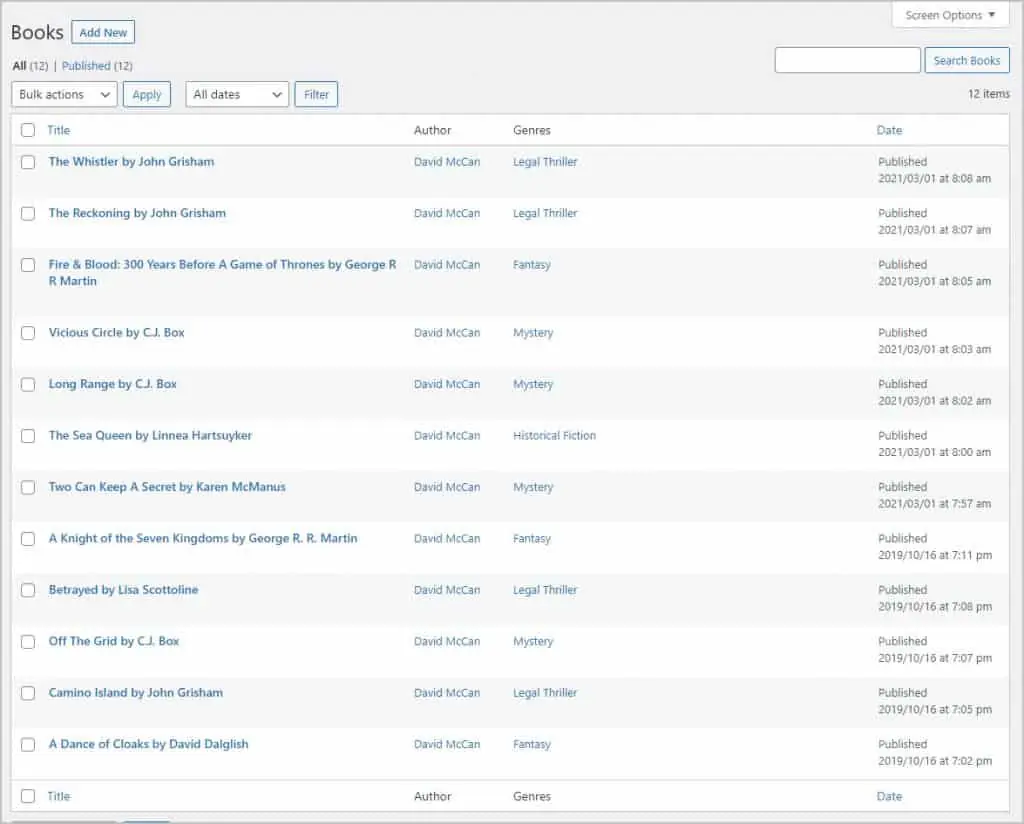
Task: Filter by the Historical Fiction genre link
Action: (x=554, y=436)
